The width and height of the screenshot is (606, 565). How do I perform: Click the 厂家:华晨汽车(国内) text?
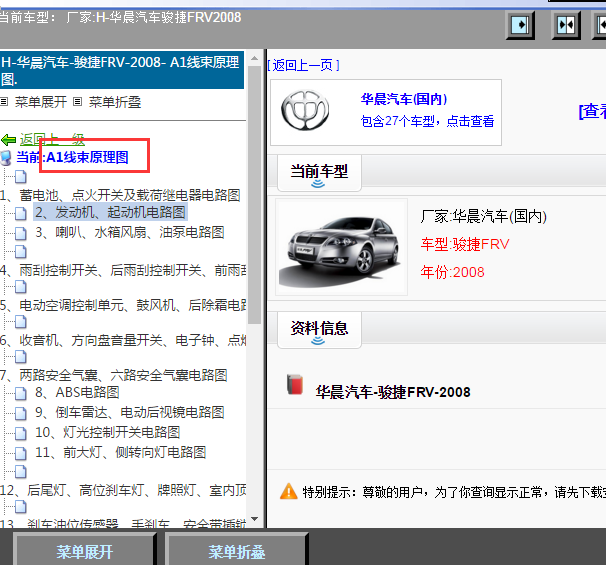pyautogui.click(x=484, y=216)
